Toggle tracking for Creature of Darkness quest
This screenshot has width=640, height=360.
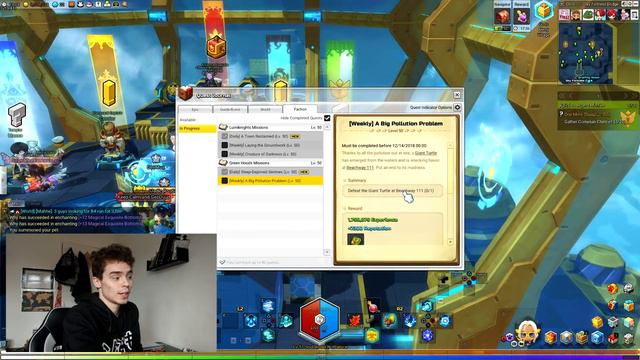pos(224,154)
